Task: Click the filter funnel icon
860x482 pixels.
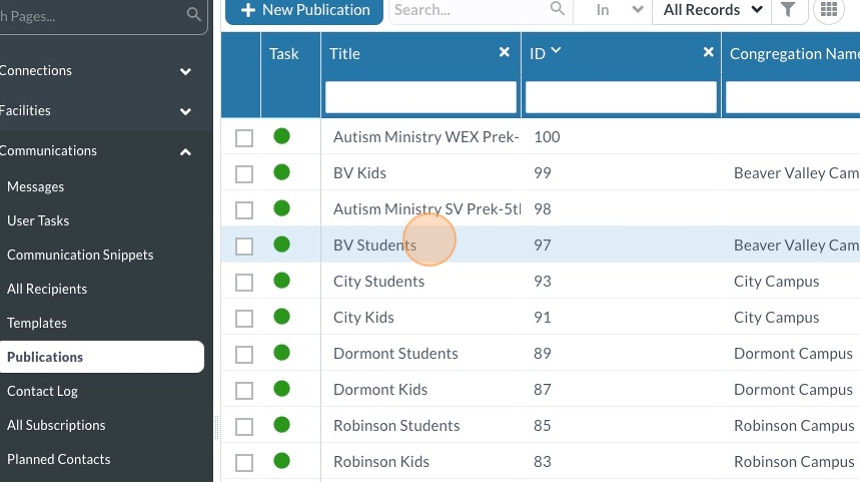Action: click(788, 10)
